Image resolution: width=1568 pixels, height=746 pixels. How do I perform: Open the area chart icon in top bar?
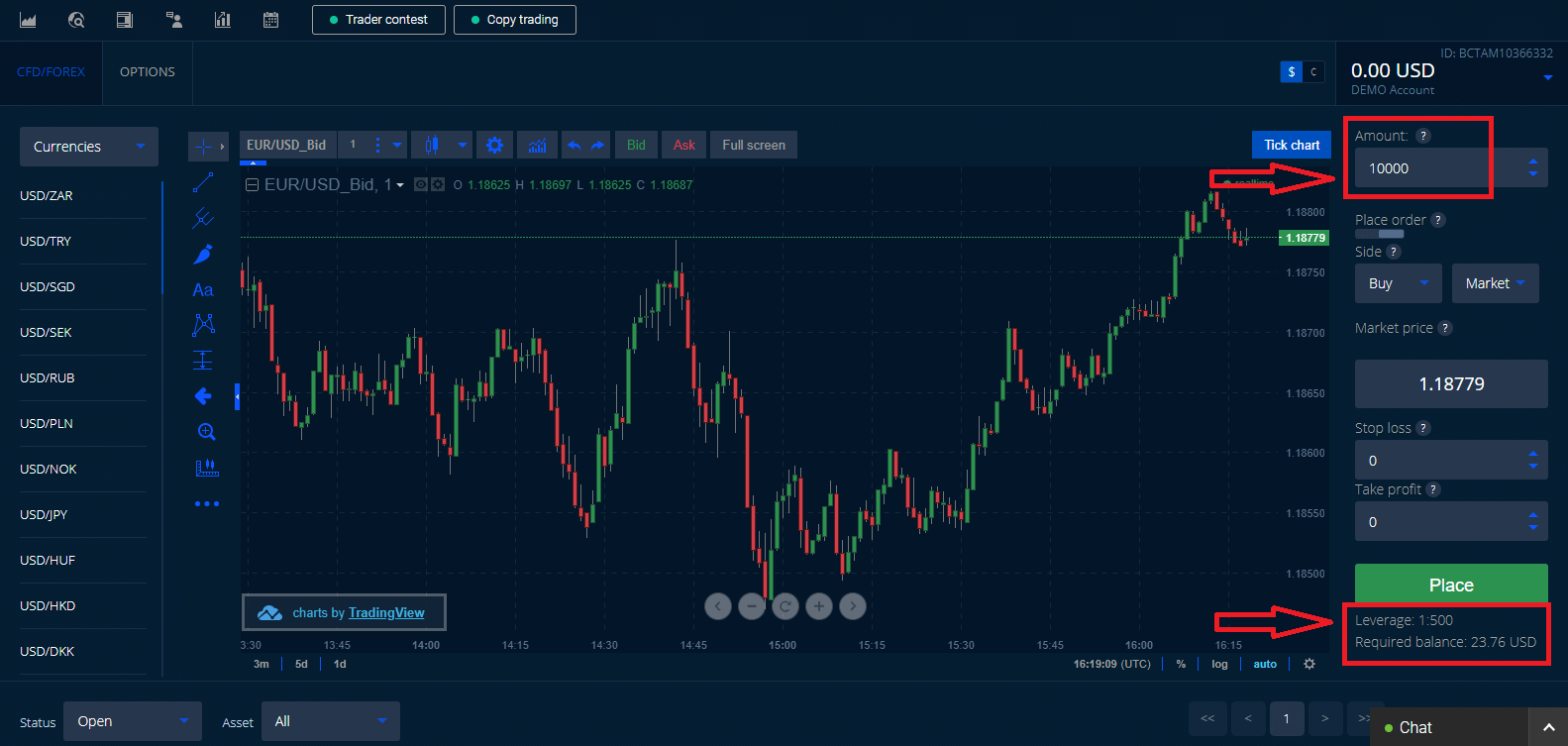pyautogui.click(x=28, y=20)
